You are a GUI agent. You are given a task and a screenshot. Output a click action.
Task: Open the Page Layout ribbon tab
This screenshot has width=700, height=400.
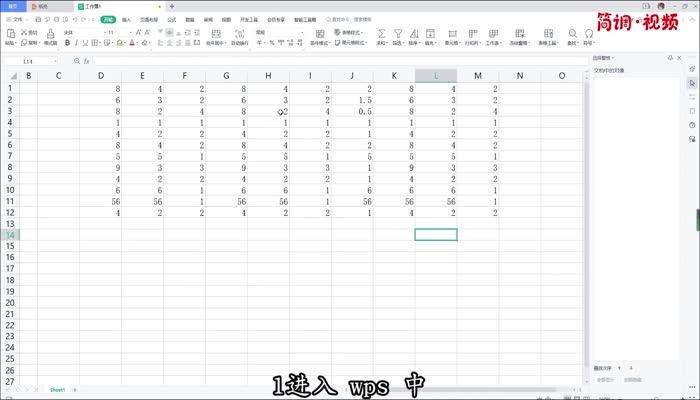149,20
